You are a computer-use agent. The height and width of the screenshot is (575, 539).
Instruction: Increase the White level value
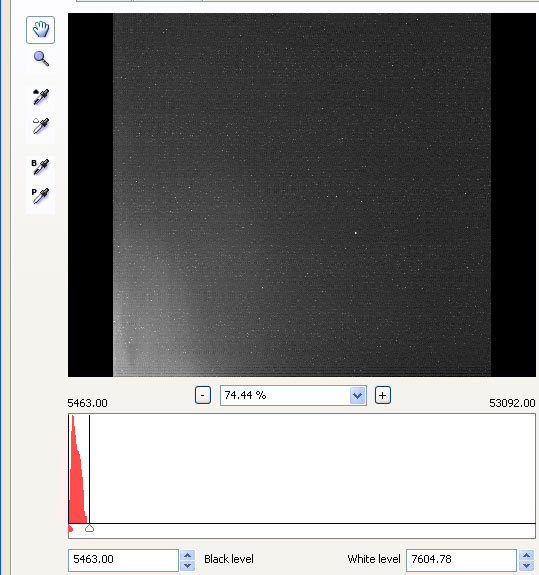[x=526, y=555]
